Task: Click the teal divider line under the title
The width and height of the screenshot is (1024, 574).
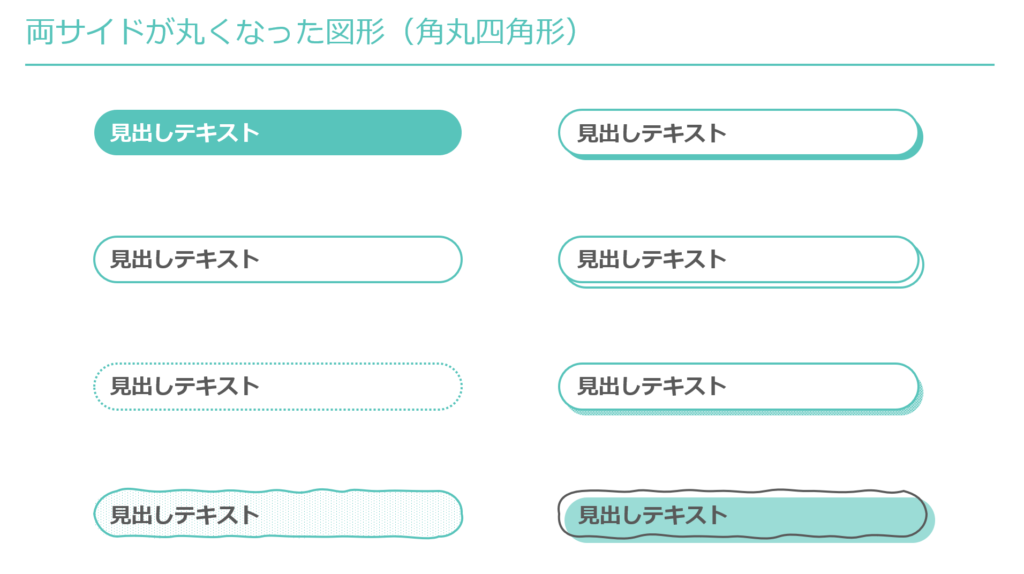Action: (x=510, y=65)
